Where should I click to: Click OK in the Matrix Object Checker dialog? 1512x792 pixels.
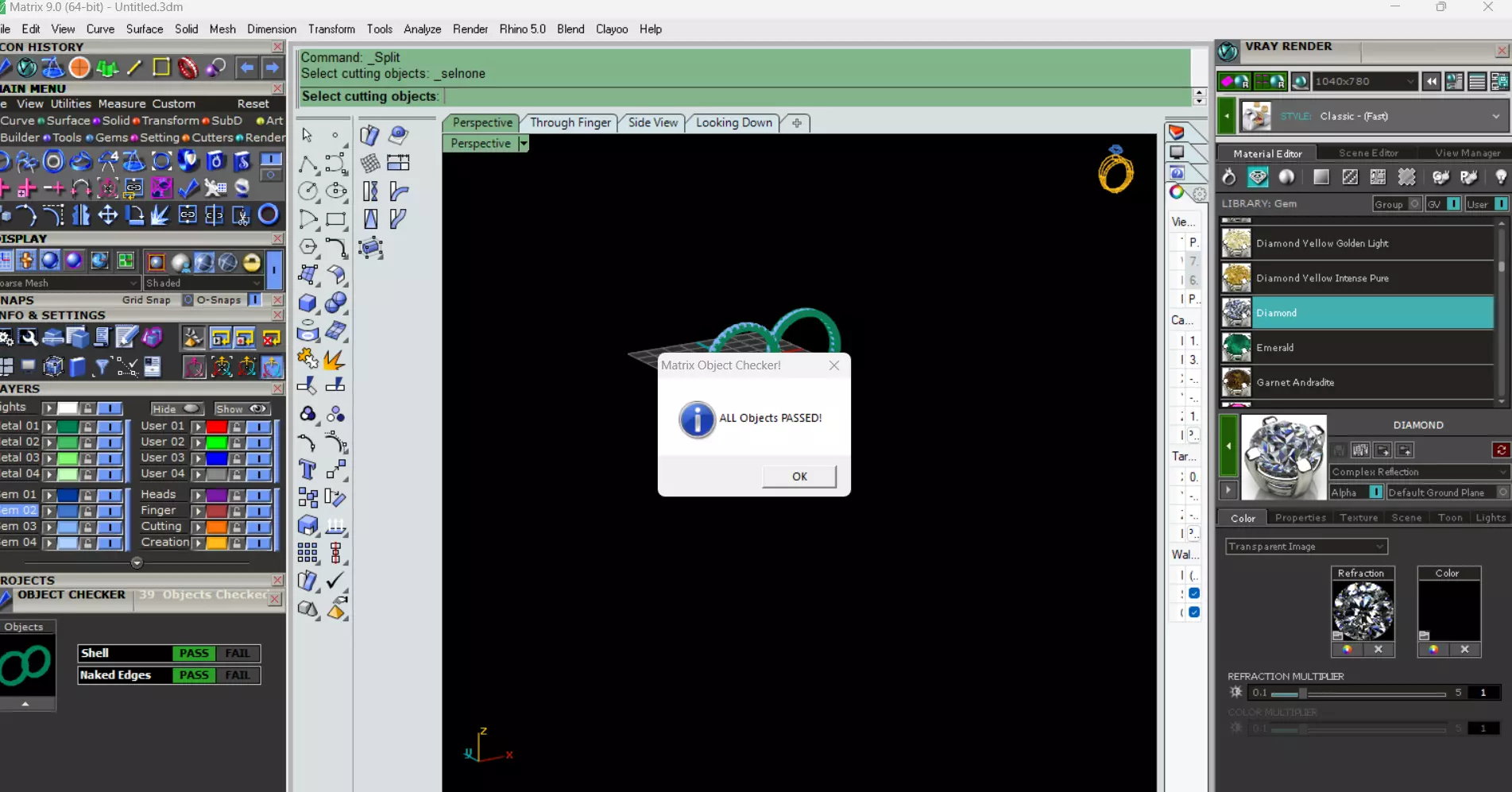(799, 476)
